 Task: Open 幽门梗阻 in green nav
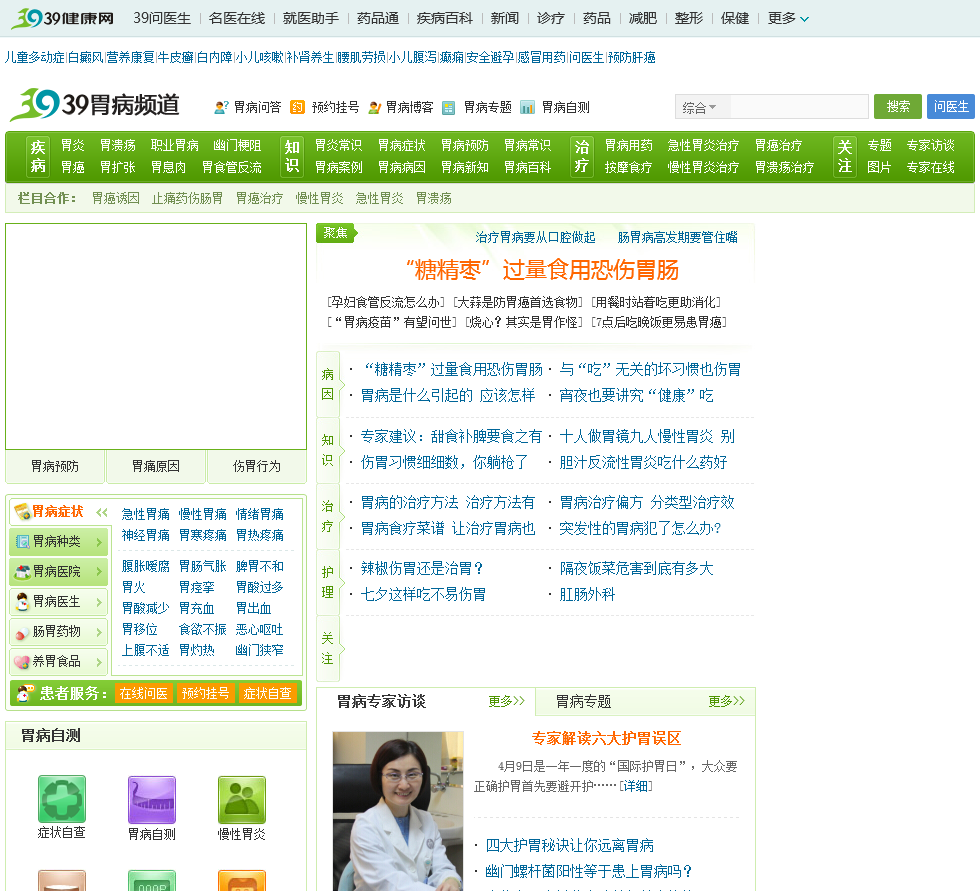point(237,146)
